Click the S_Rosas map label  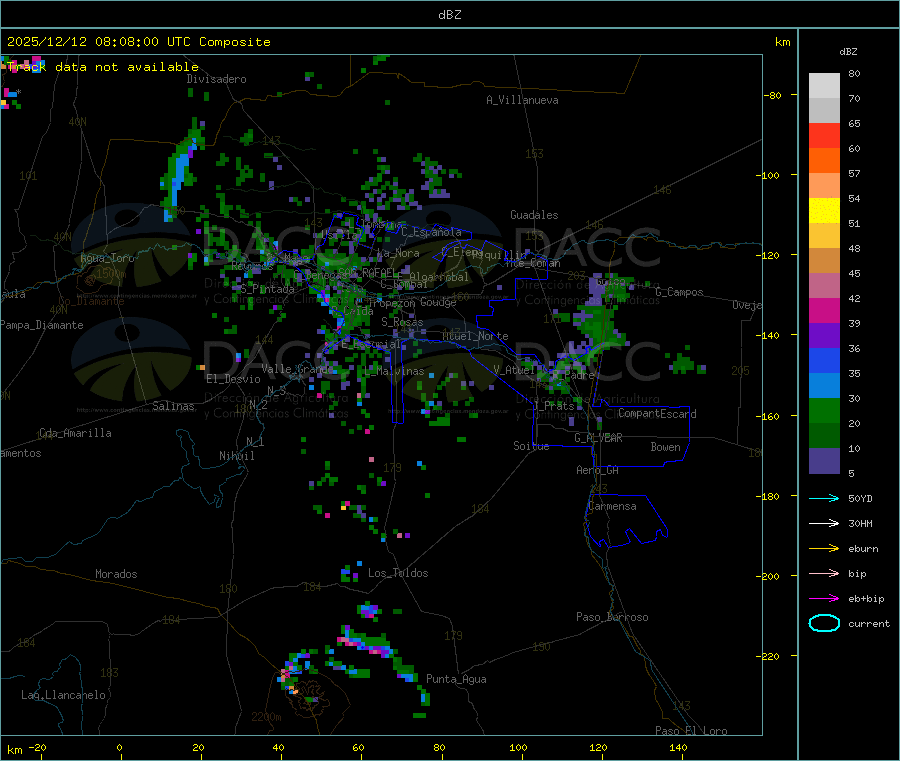click(x=402, y=322)
